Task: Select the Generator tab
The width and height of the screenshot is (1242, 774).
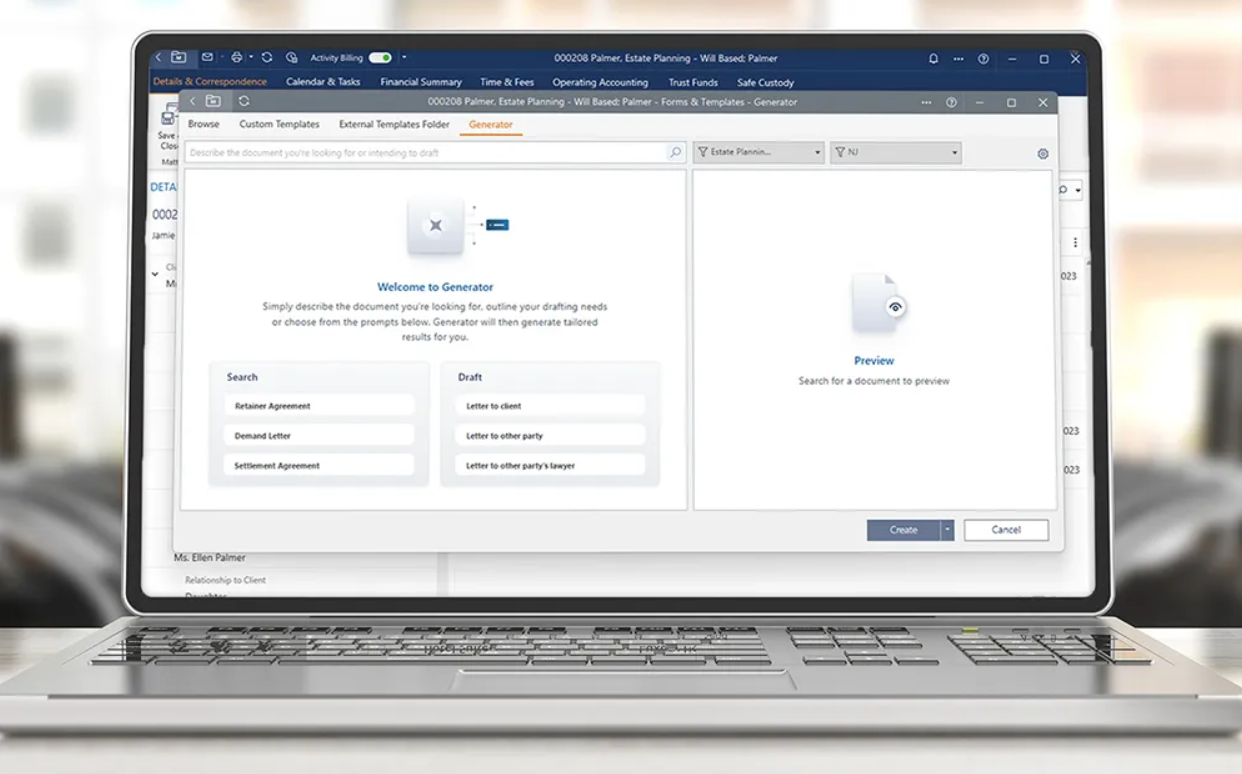Action: [x=491, y=124]
